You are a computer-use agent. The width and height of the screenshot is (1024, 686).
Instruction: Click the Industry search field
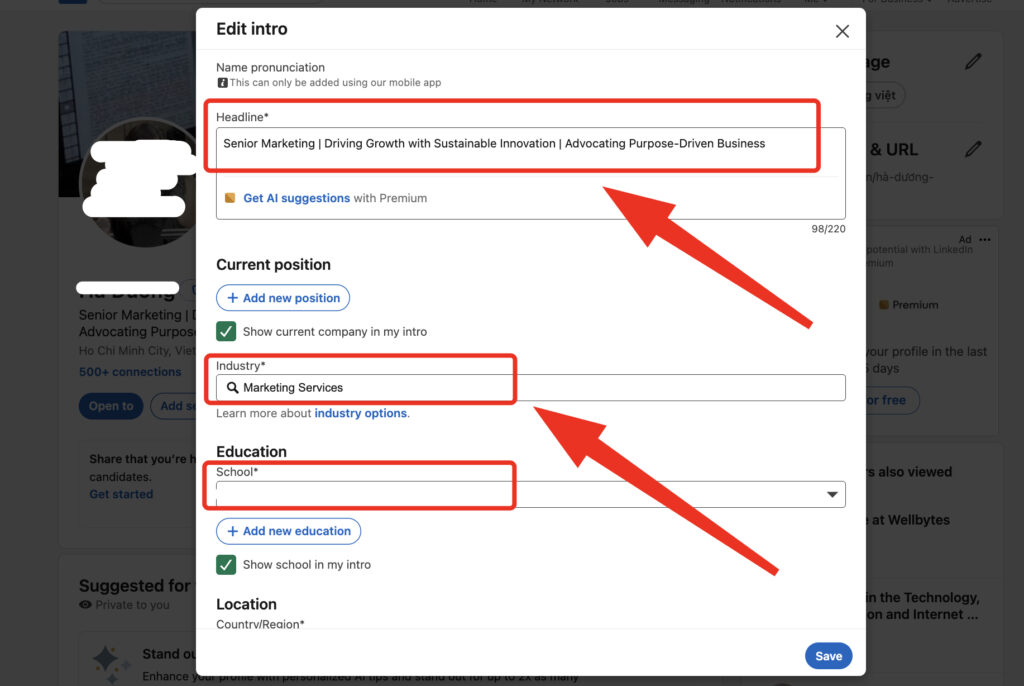(x=530, y=387)
